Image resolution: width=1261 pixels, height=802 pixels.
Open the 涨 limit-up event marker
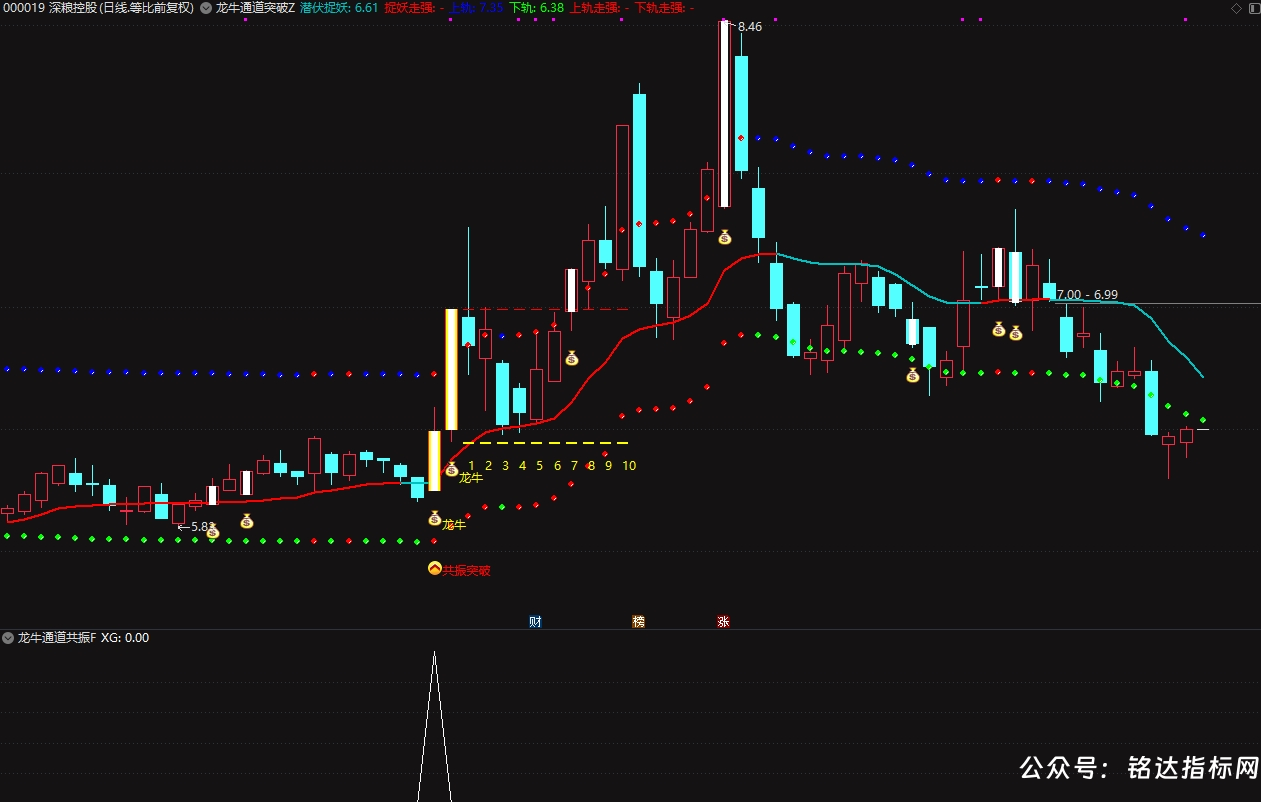click(723, 621)
